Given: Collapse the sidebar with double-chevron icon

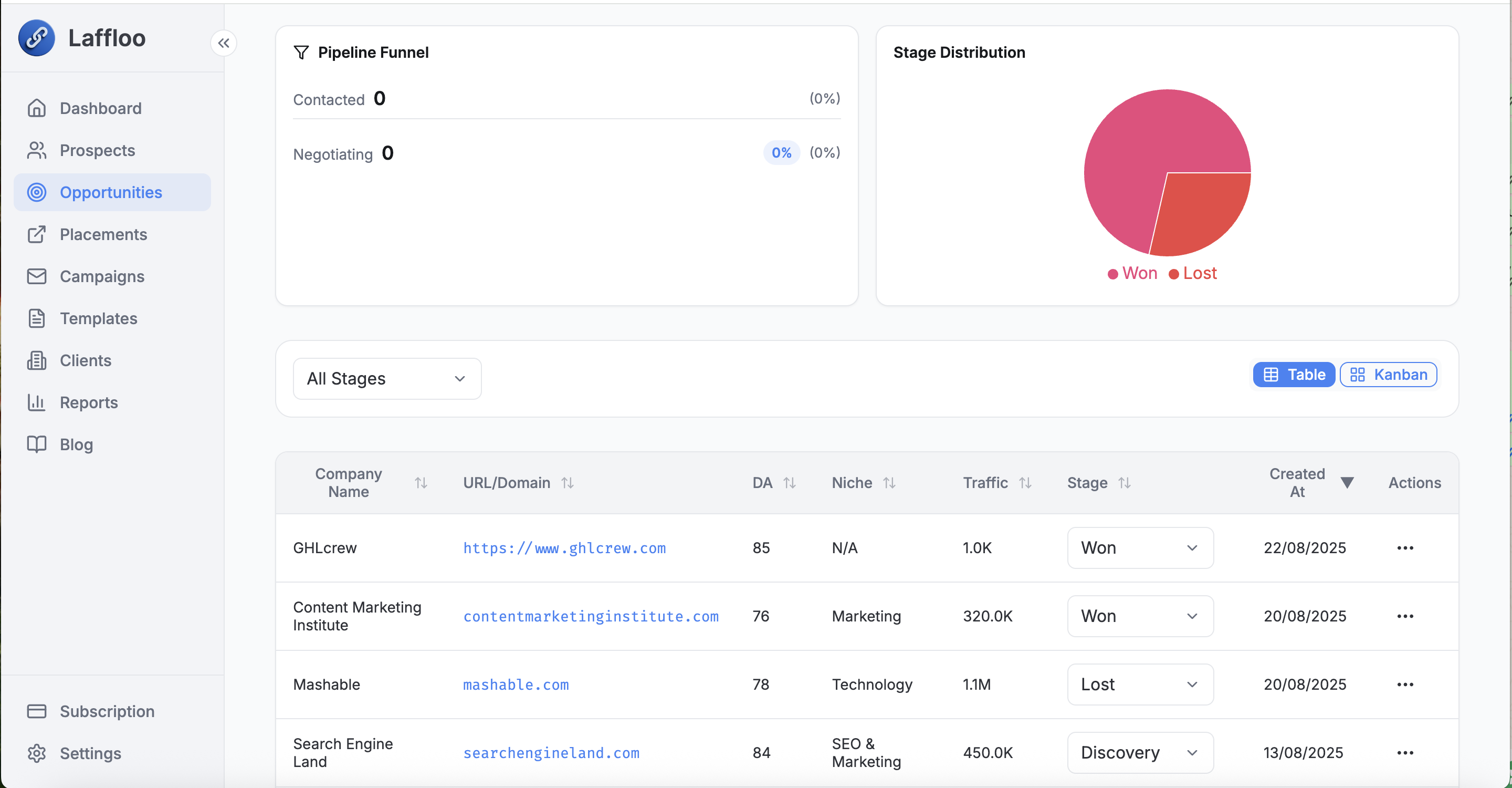Looking at the screenshot, I should [224, 43].
